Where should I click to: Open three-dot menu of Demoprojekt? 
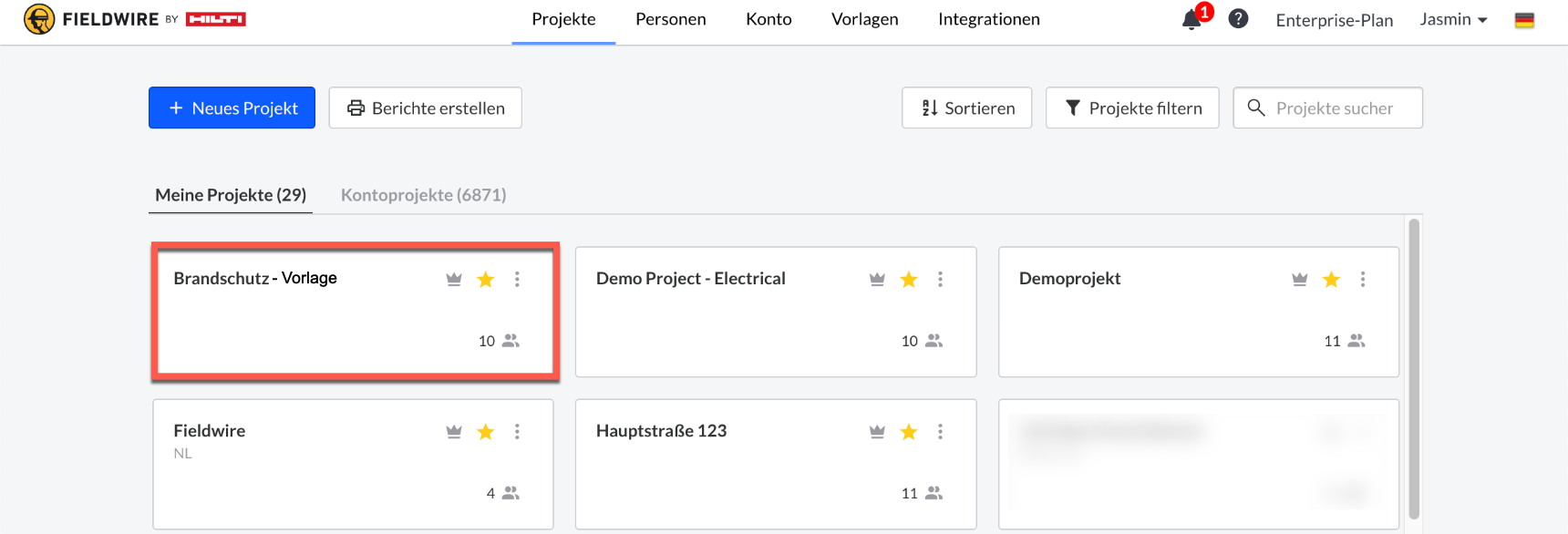1363,279
